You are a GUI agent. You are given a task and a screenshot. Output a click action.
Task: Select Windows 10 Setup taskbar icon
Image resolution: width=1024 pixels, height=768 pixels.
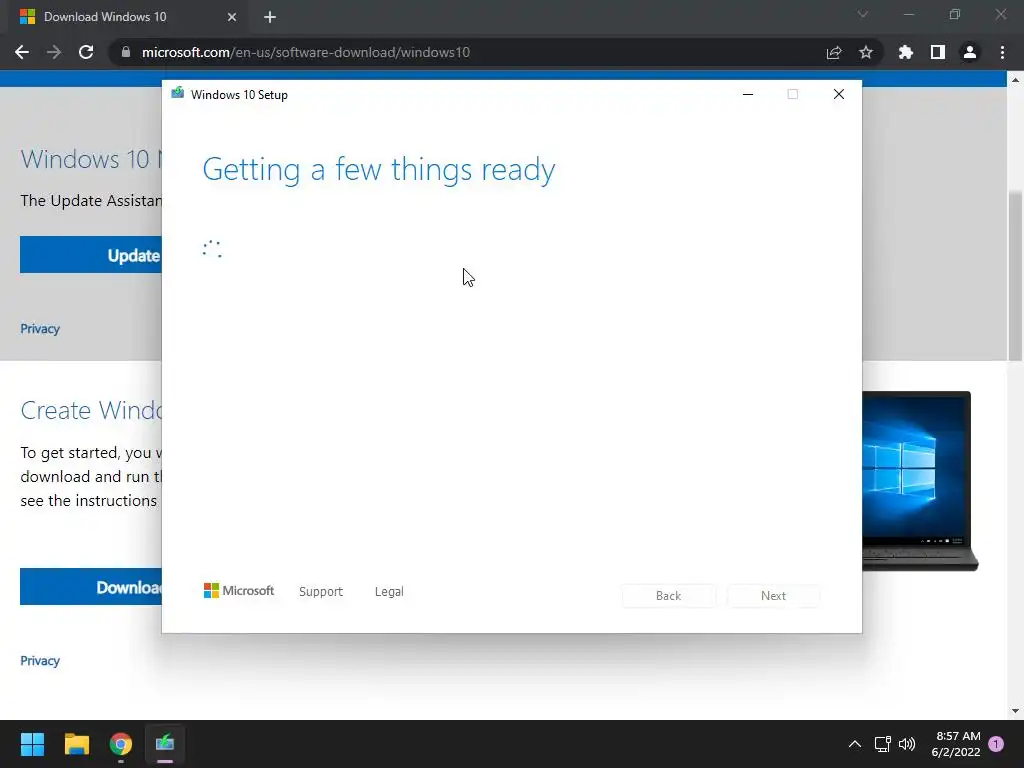click(165, 744)
